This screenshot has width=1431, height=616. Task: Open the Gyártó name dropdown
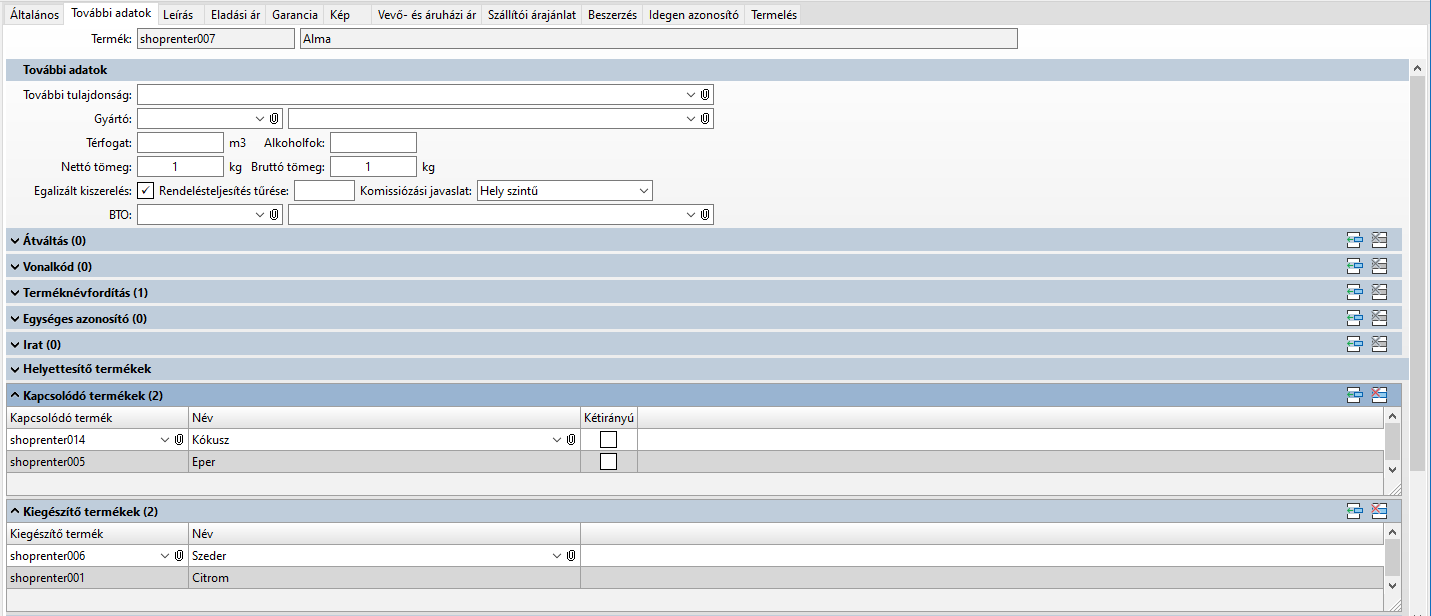pyautogui.click(x=690, y=118)
